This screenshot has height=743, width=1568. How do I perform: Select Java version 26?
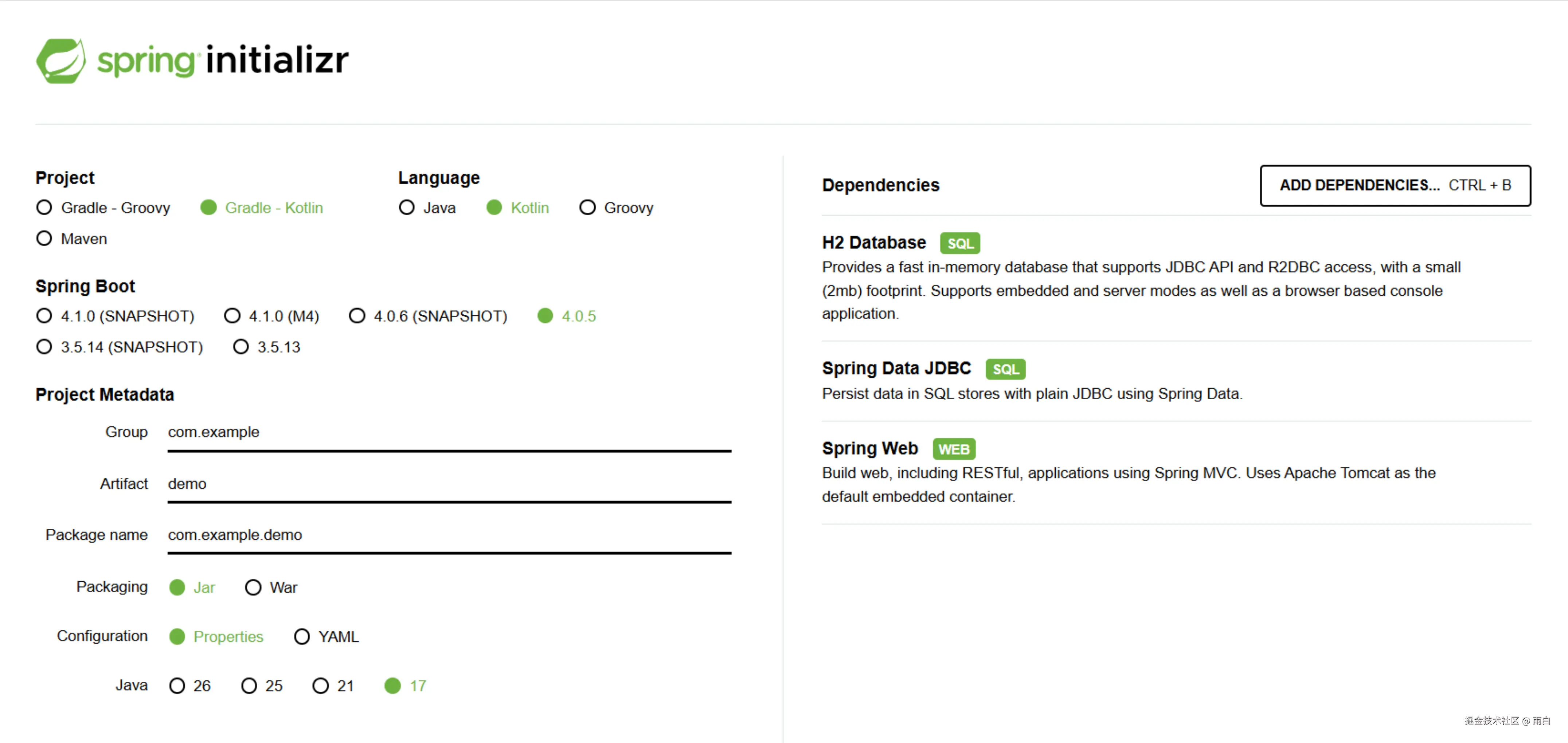tap(177, 686)
